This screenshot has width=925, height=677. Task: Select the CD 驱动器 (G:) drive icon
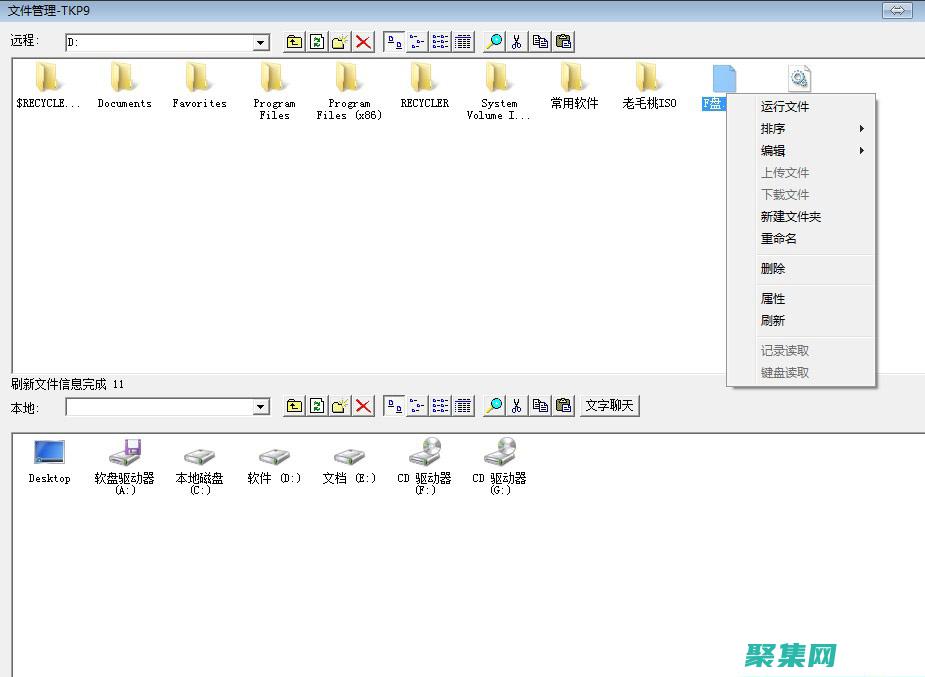[499, 455]
